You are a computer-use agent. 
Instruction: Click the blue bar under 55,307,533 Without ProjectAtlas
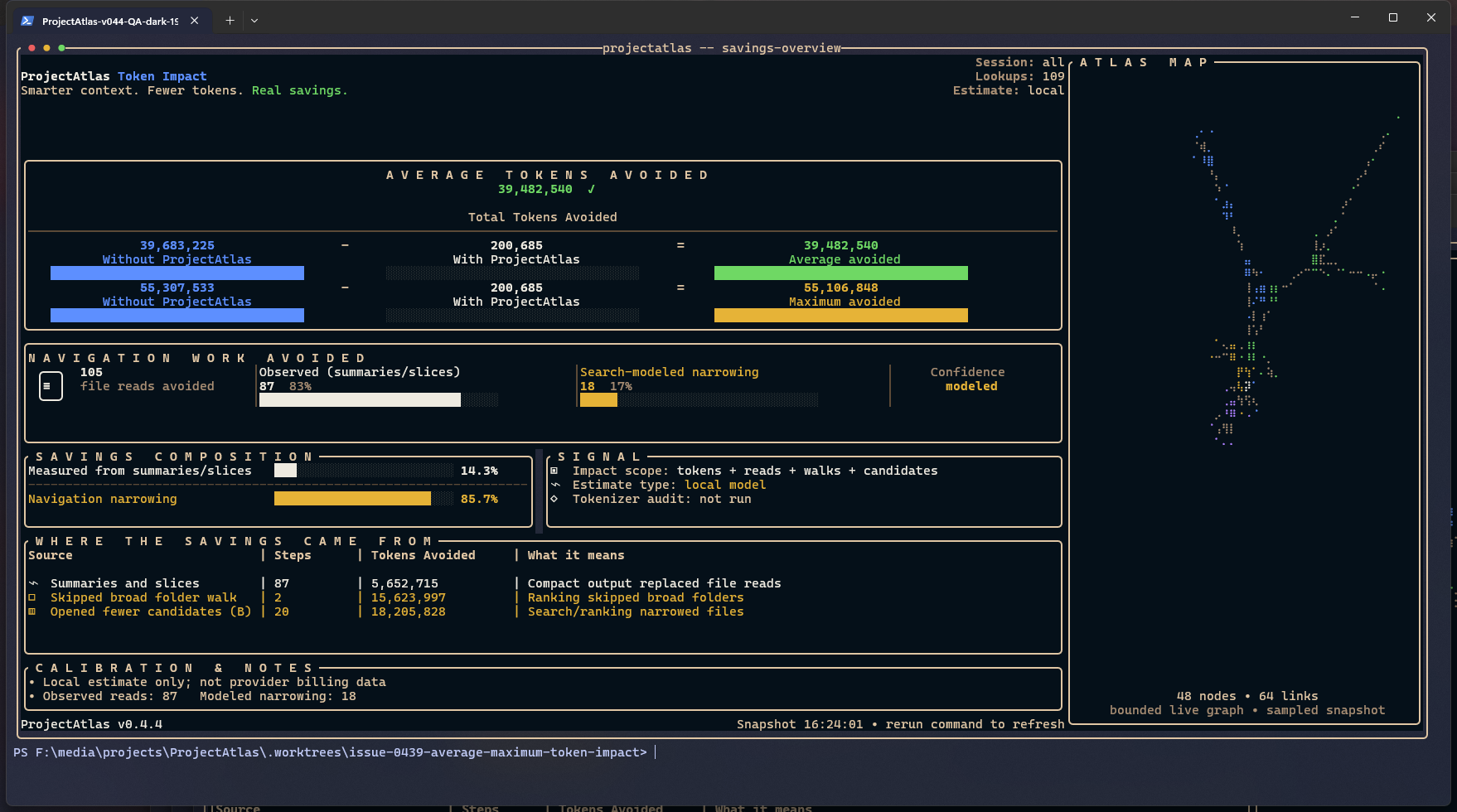pos(177,316)
